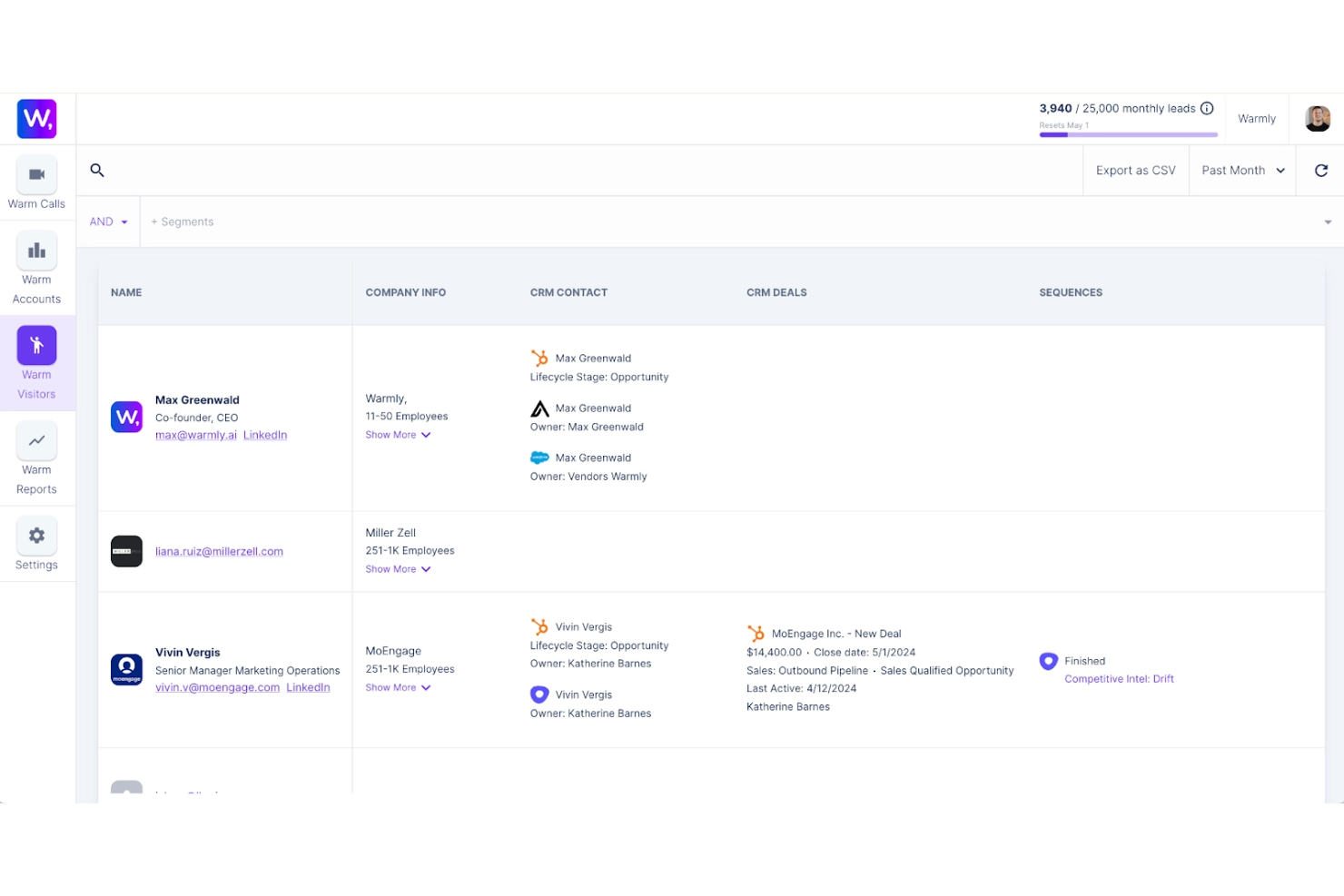Open the Warmly logo home icon
The image size is (1344, 896).
(x=36, y=119)
